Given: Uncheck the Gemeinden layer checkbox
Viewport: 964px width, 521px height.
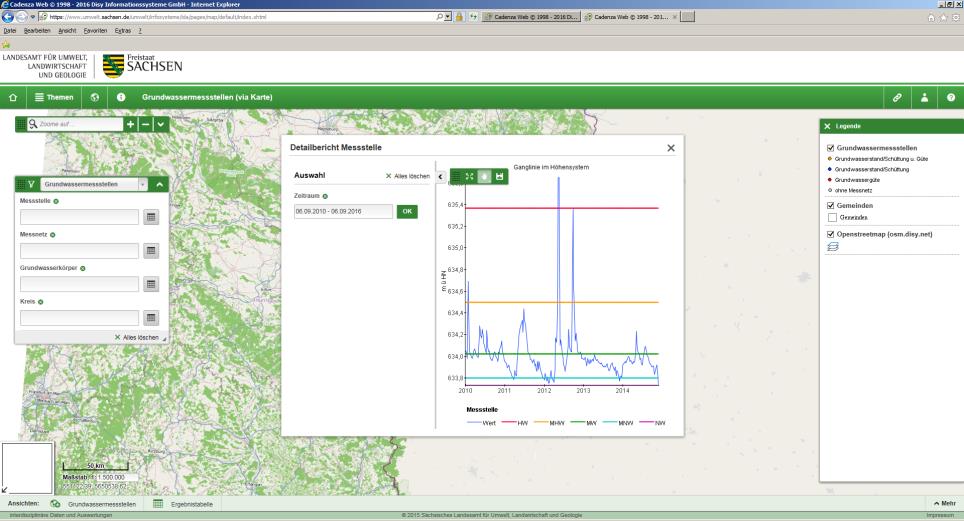Looking at the screenshot, I should click(829, 204).
